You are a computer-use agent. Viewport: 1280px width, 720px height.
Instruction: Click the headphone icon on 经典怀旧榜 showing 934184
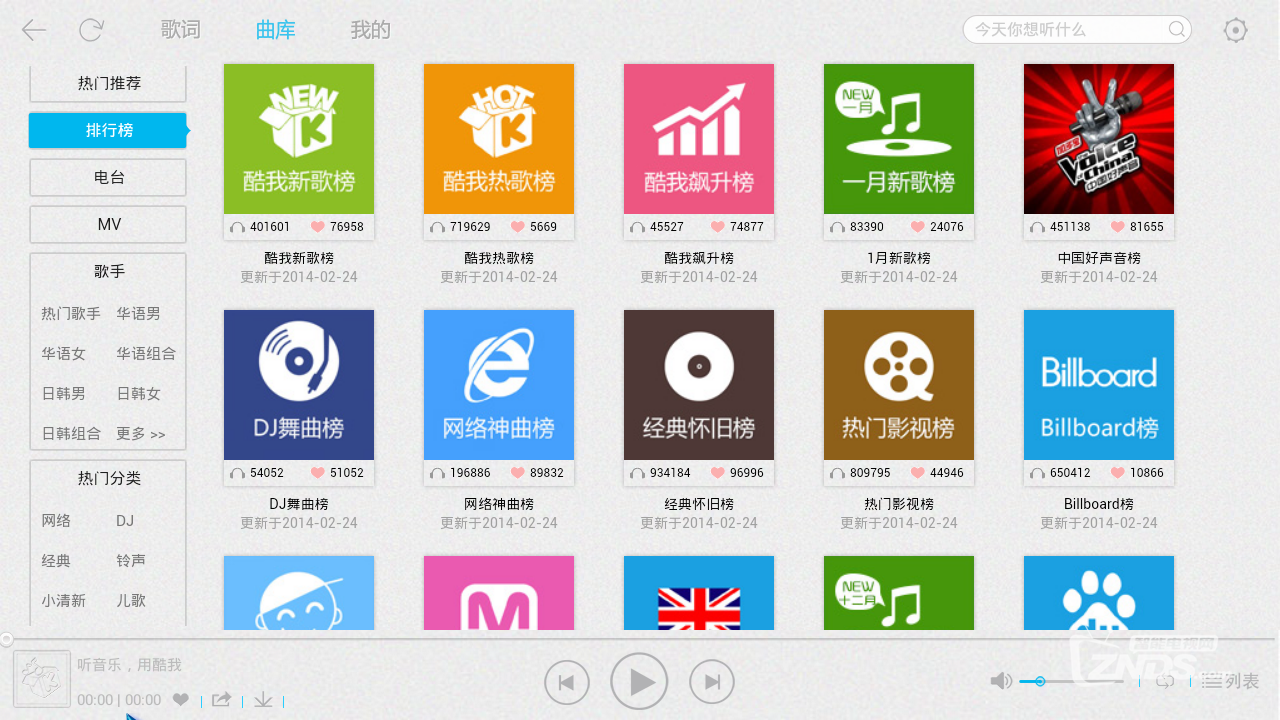point(637,473)
